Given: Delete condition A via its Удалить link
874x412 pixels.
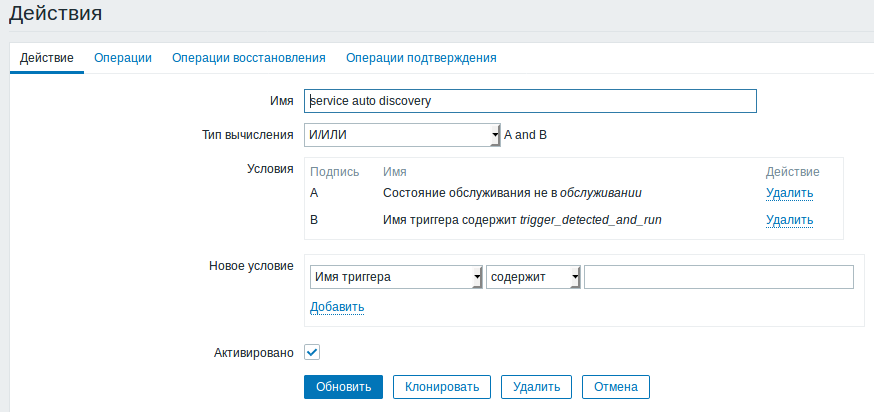Looking at the screenshot, I should tap(789, 193).
